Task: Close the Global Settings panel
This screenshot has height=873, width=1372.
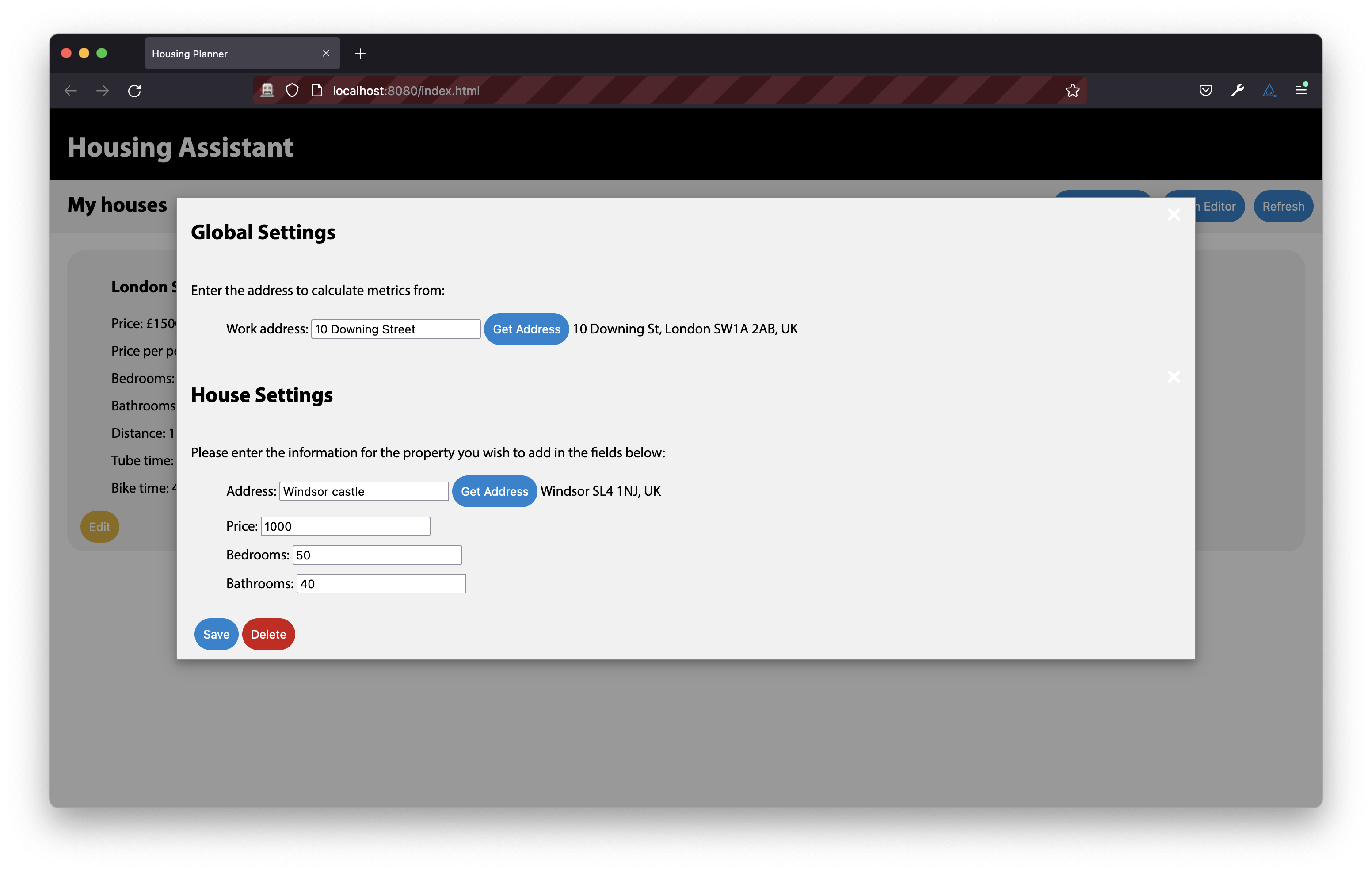Action: [x=1174, y=214]
